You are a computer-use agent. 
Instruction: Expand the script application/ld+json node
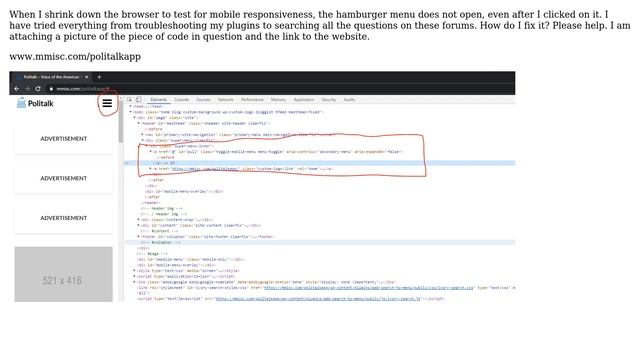click(135, 276)
